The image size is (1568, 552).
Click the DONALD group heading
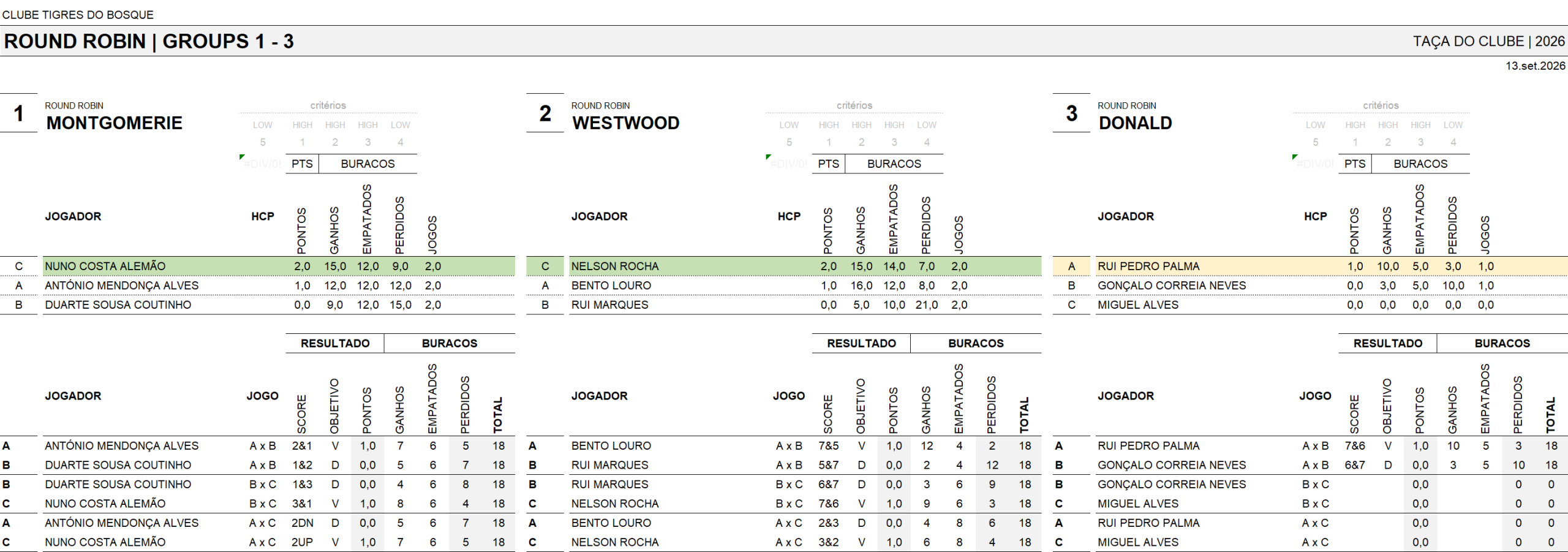click(1135, 123)
